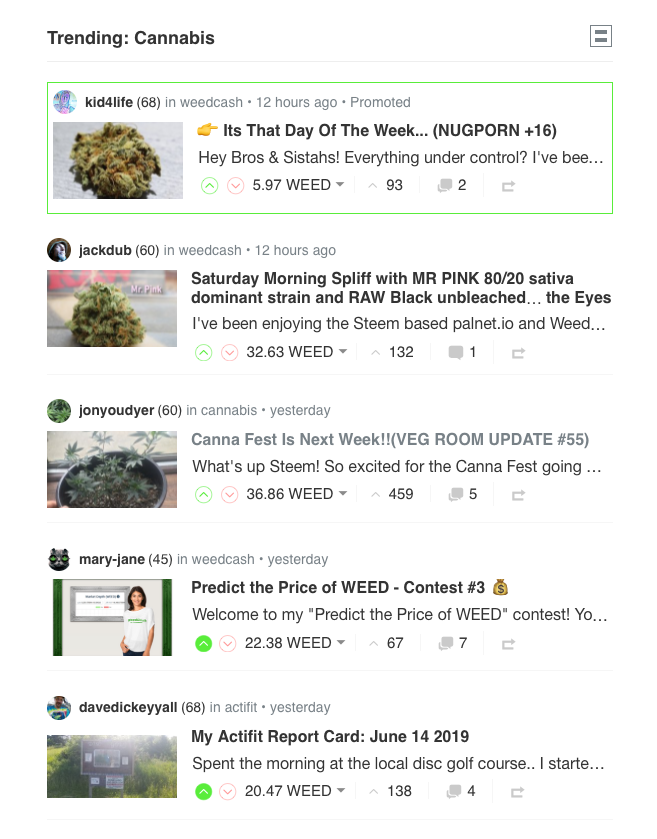Open jonyoudyer's cannabis plant thumbnail

(x=112, y=469)
